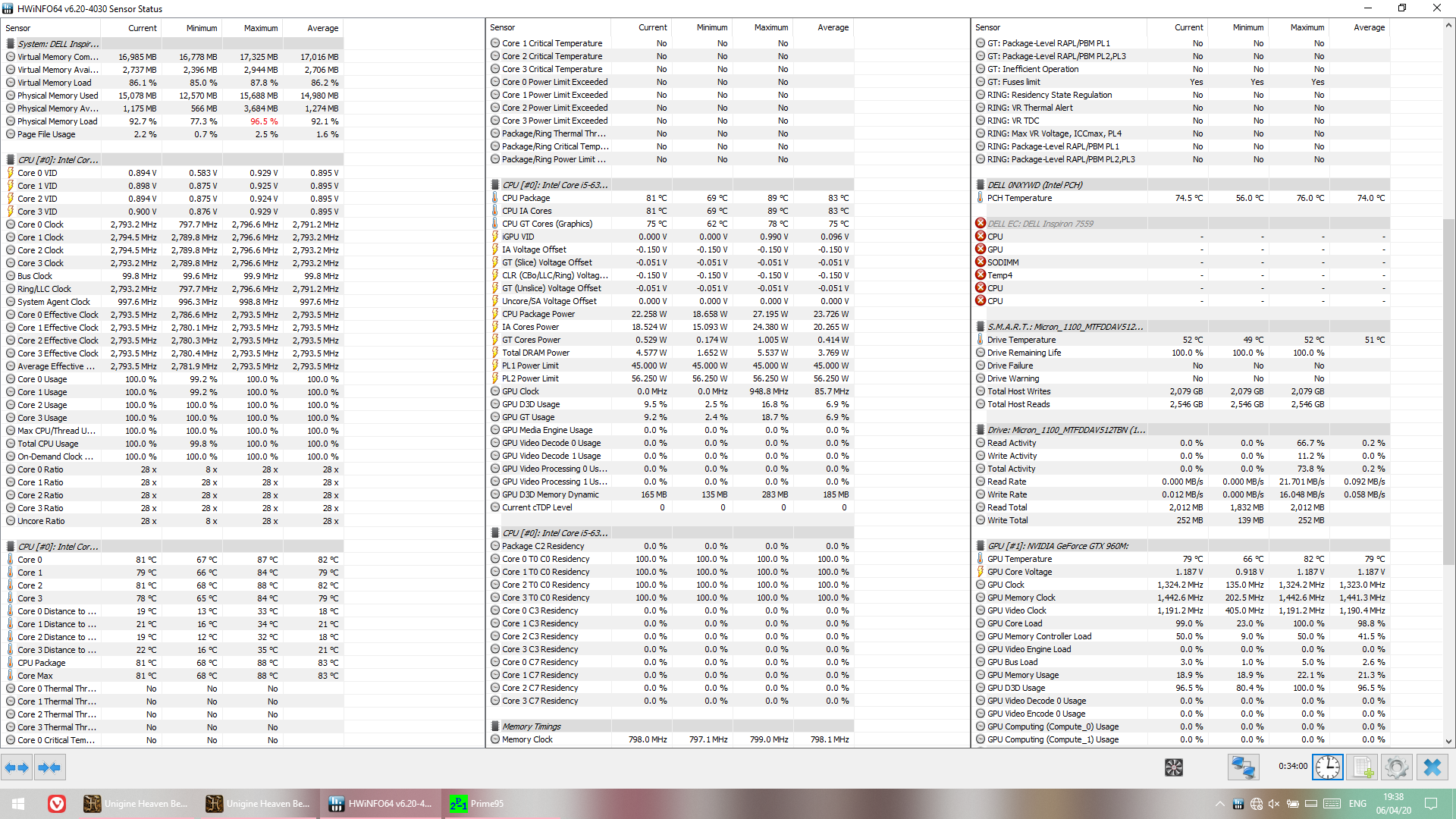Image resolution: width=1456 pixels, height=819 pixels.
Task: Click the vertical scrollbar up arrow
Action: [x=1449, y=25]
